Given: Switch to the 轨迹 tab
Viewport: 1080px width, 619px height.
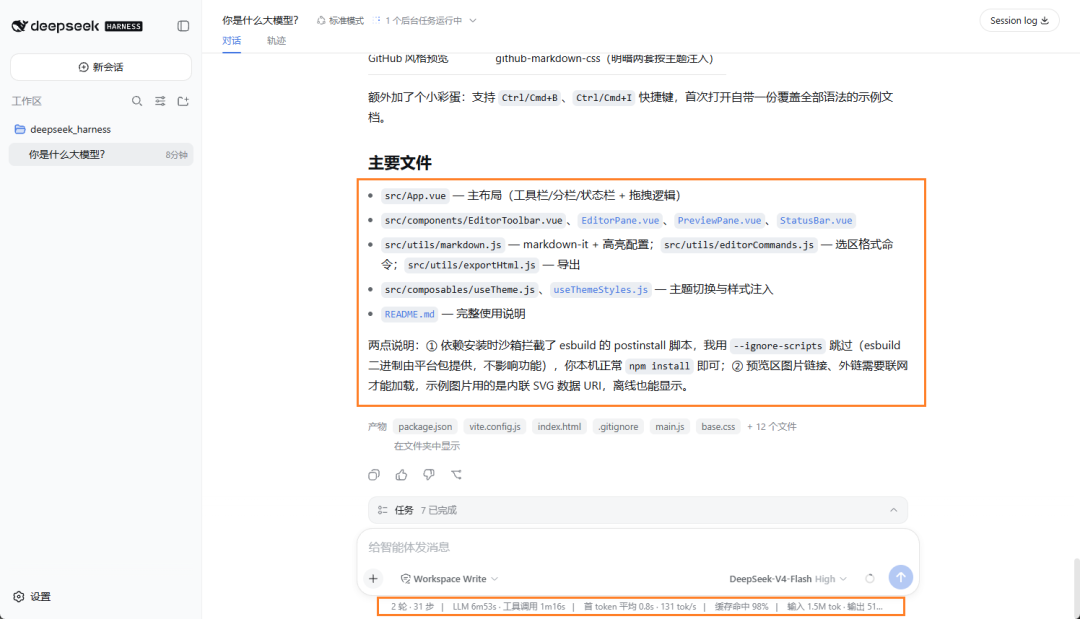Looking at the screenshot, I should pyautogui.click(x=276, y=41).
